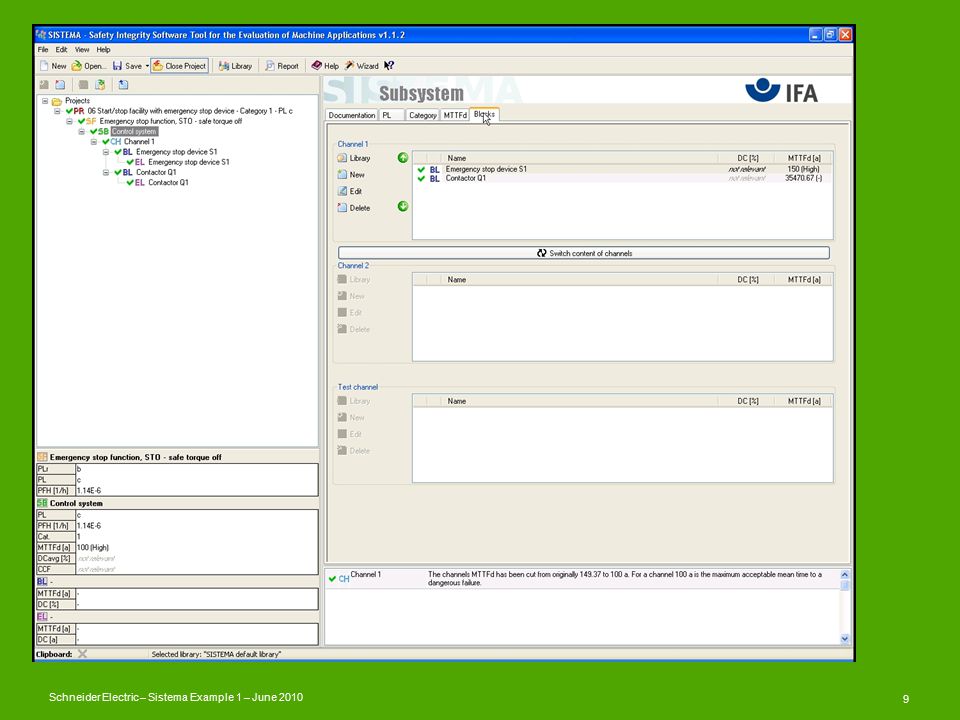Click the DC [%] column header in Channel 1 table

pyautogui.click(x=748, y=158)
